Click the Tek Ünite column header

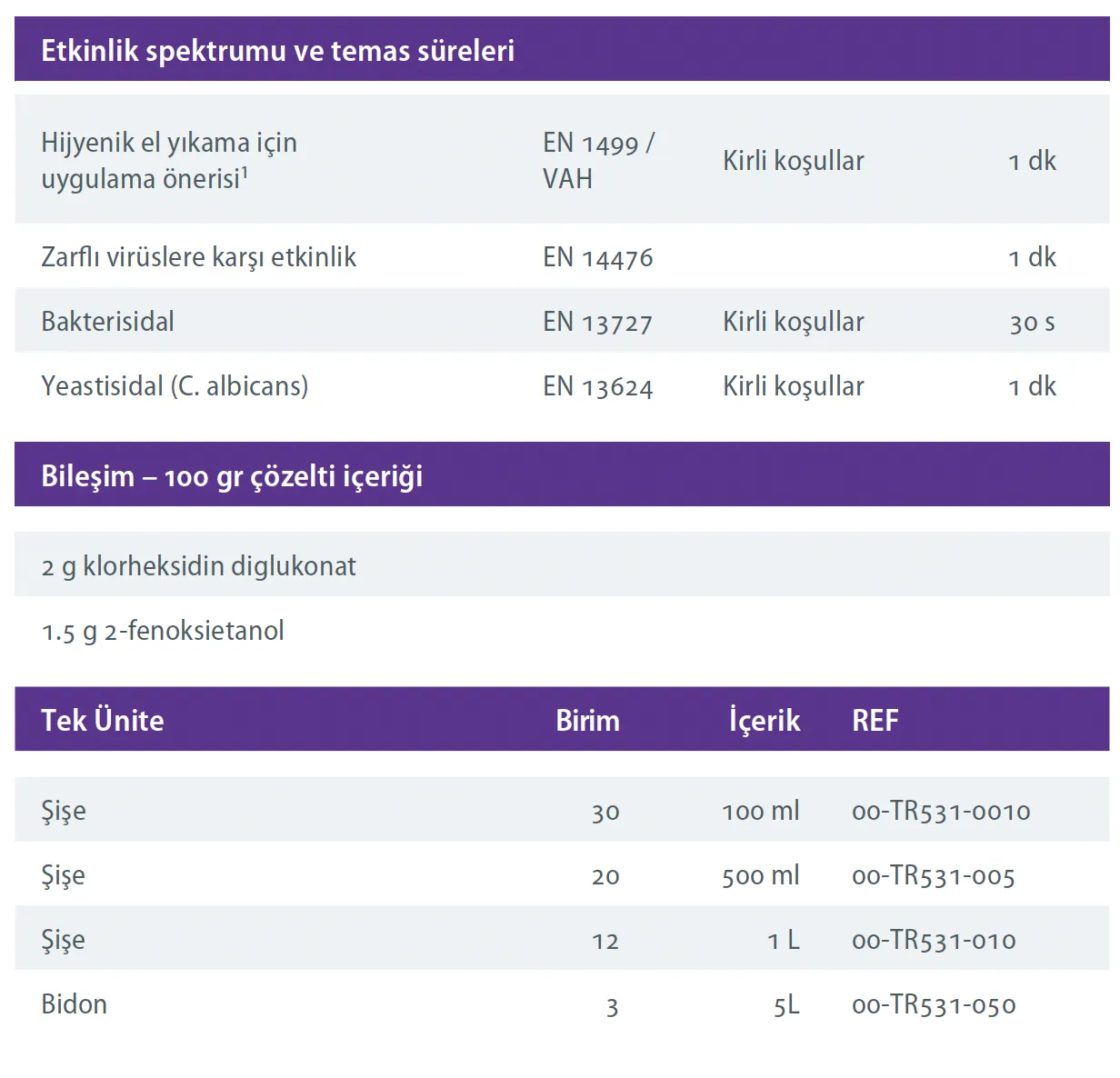pyautogui.click(x=103, y=721)
